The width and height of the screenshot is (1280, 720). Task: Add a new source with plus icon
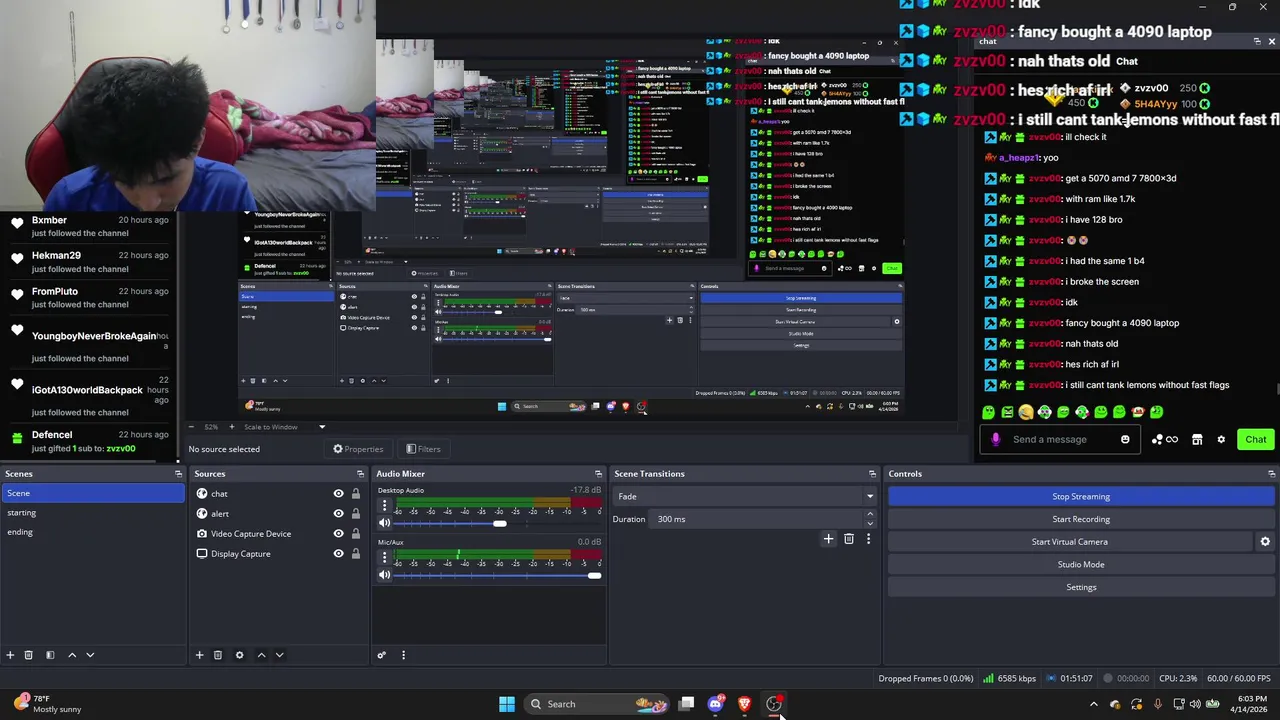pyautogui.click(x=199, y=655)
